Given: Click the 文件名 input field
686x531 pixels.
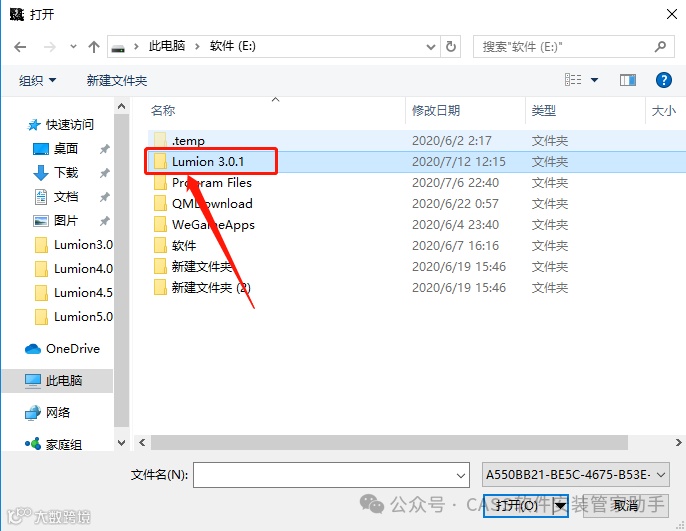Looking at the screenshot, I should click(x=331, y=475).
